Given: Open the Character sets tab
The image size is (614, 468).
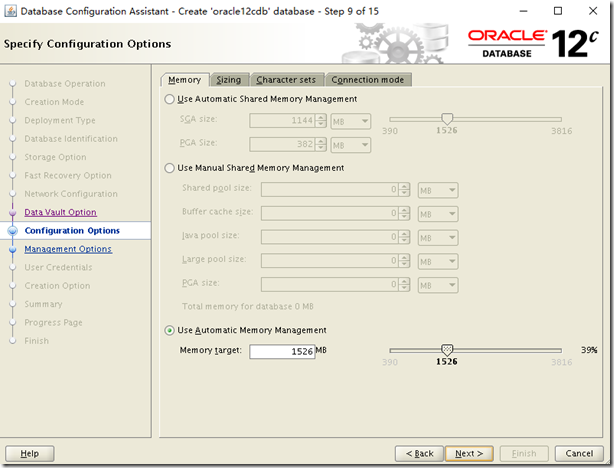Looking at the screenshot, I should coord(286,80).
